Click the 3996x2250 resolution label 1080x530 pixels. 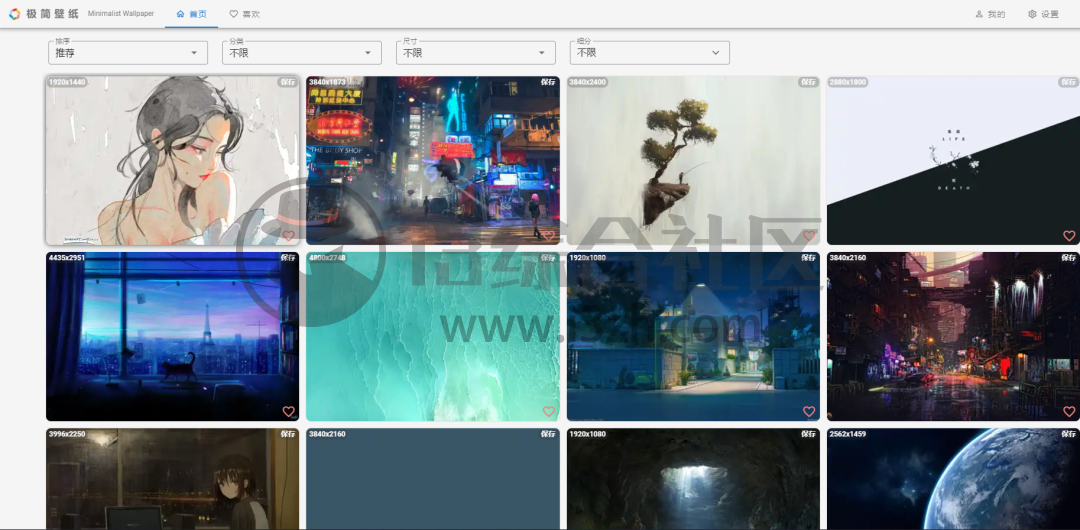pyautogui.click(x=67, y=434)
